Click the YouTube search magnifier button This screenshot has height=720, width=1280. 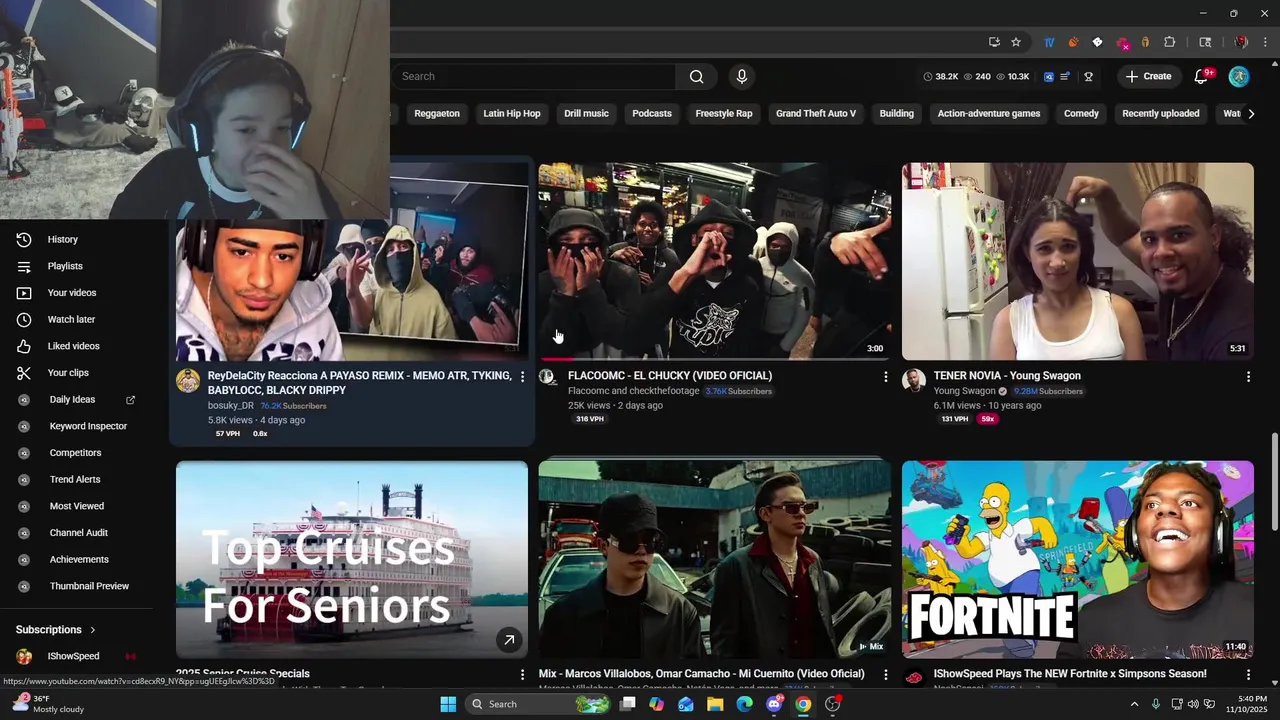coord(697,76)
